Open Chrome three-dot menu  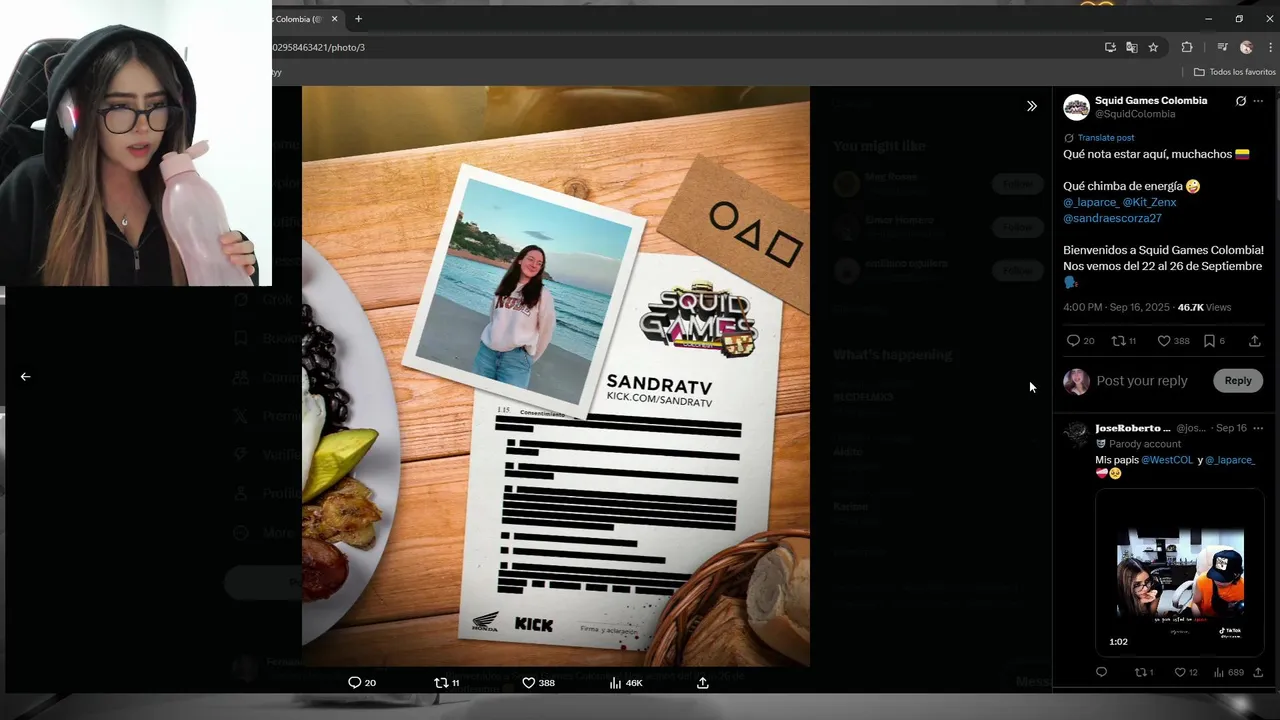pos(1270,47)
